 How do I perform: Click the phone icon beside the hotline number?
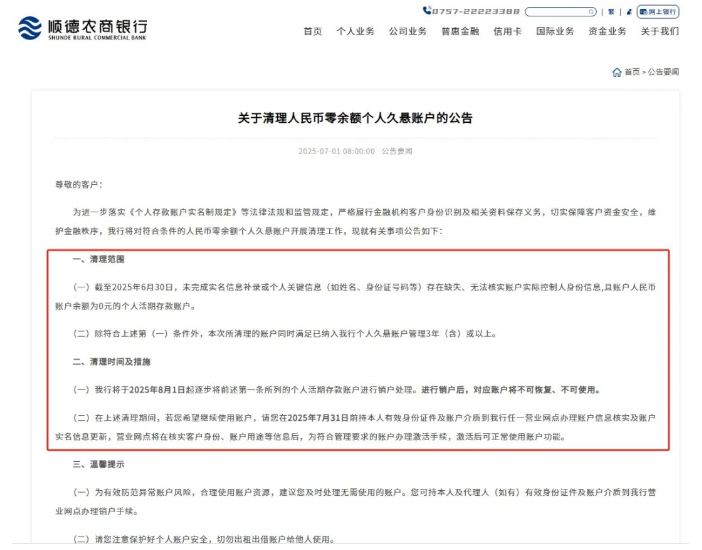427,10
